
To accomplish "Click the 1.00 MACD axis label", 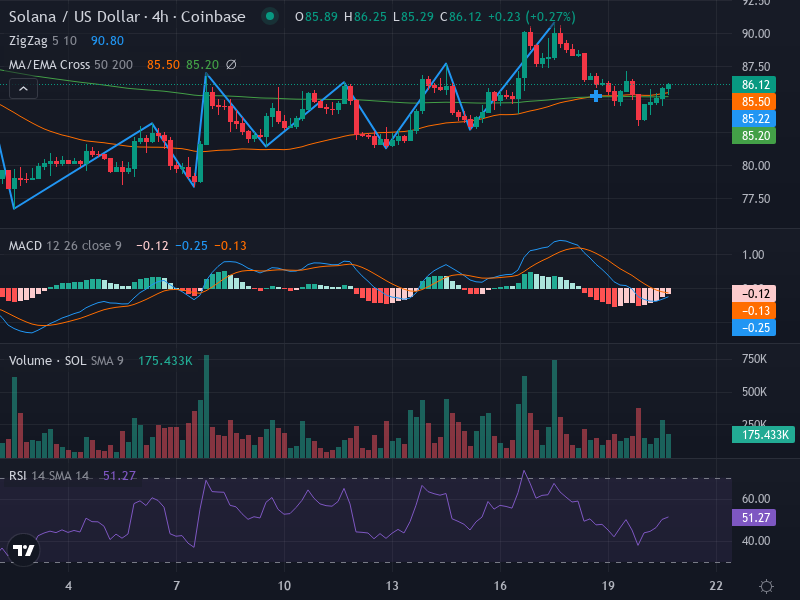I will (753, 255).
